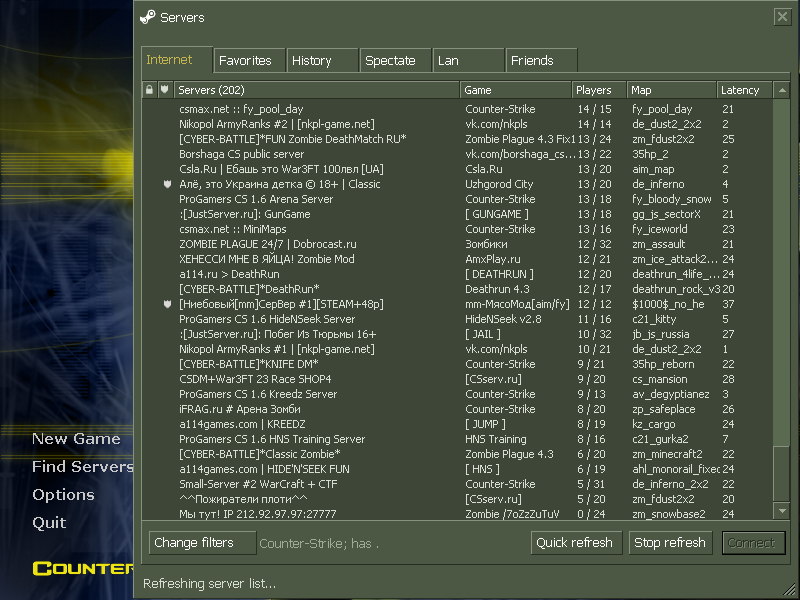
Task: Click Quit in main menu
Action: [49, 523]
